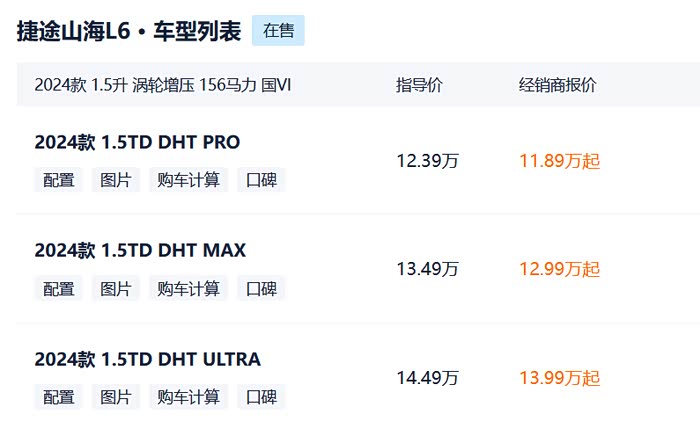Click the 12.99万起 dealer price
The height and width of the screenshot is (436, 700).
coord(559,269)
